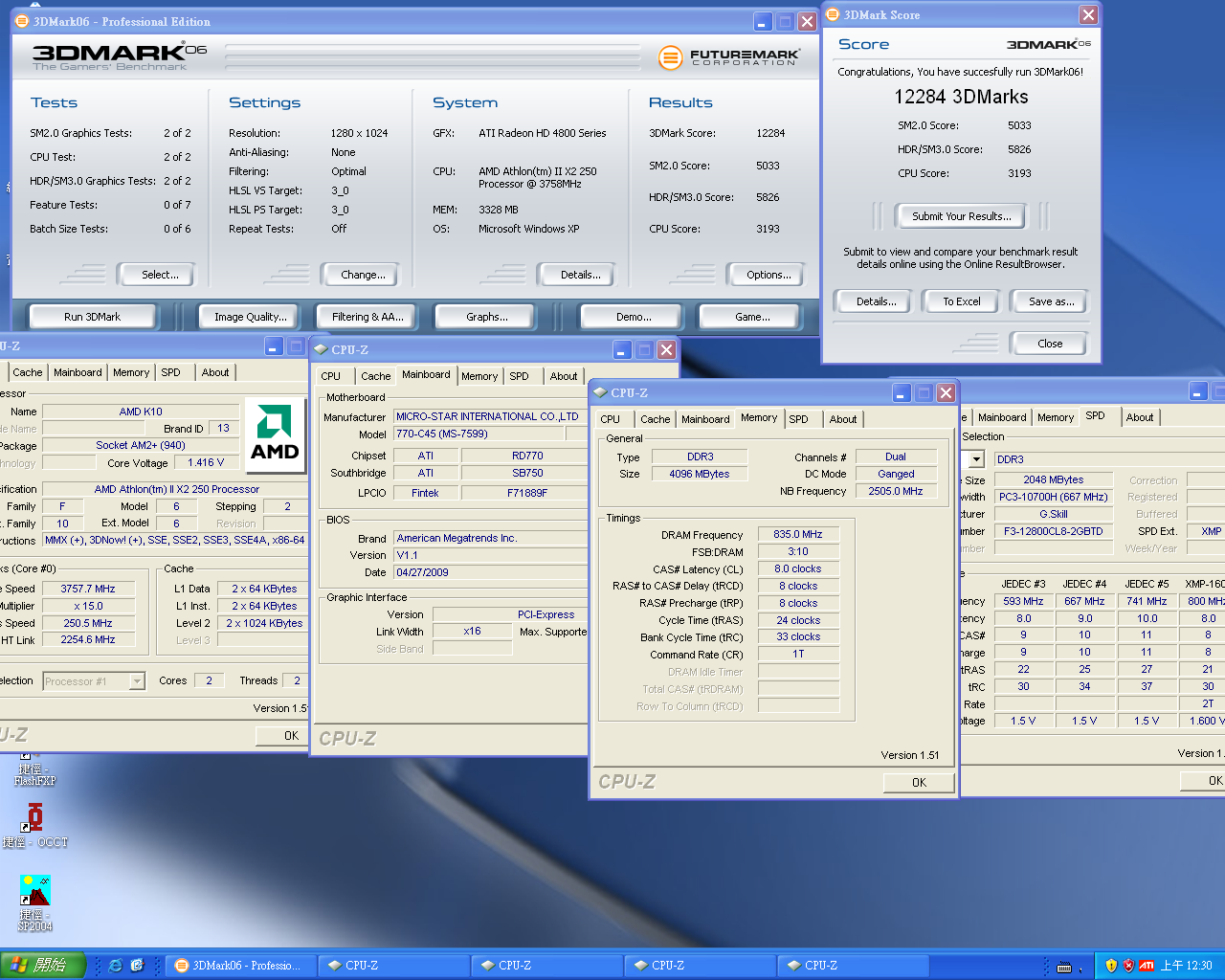Launch the Demo... button
Viewport: 1225px width, 980px height.
[x=634, y=317]
